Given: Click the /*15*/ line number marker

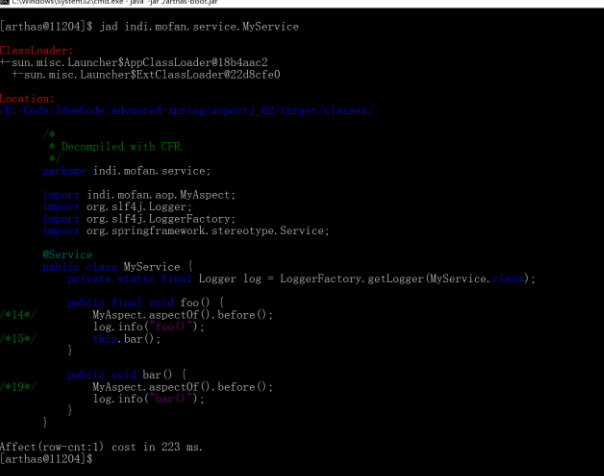Looking at the screenshot, I should pyautogui.click(x=18, y=339).
